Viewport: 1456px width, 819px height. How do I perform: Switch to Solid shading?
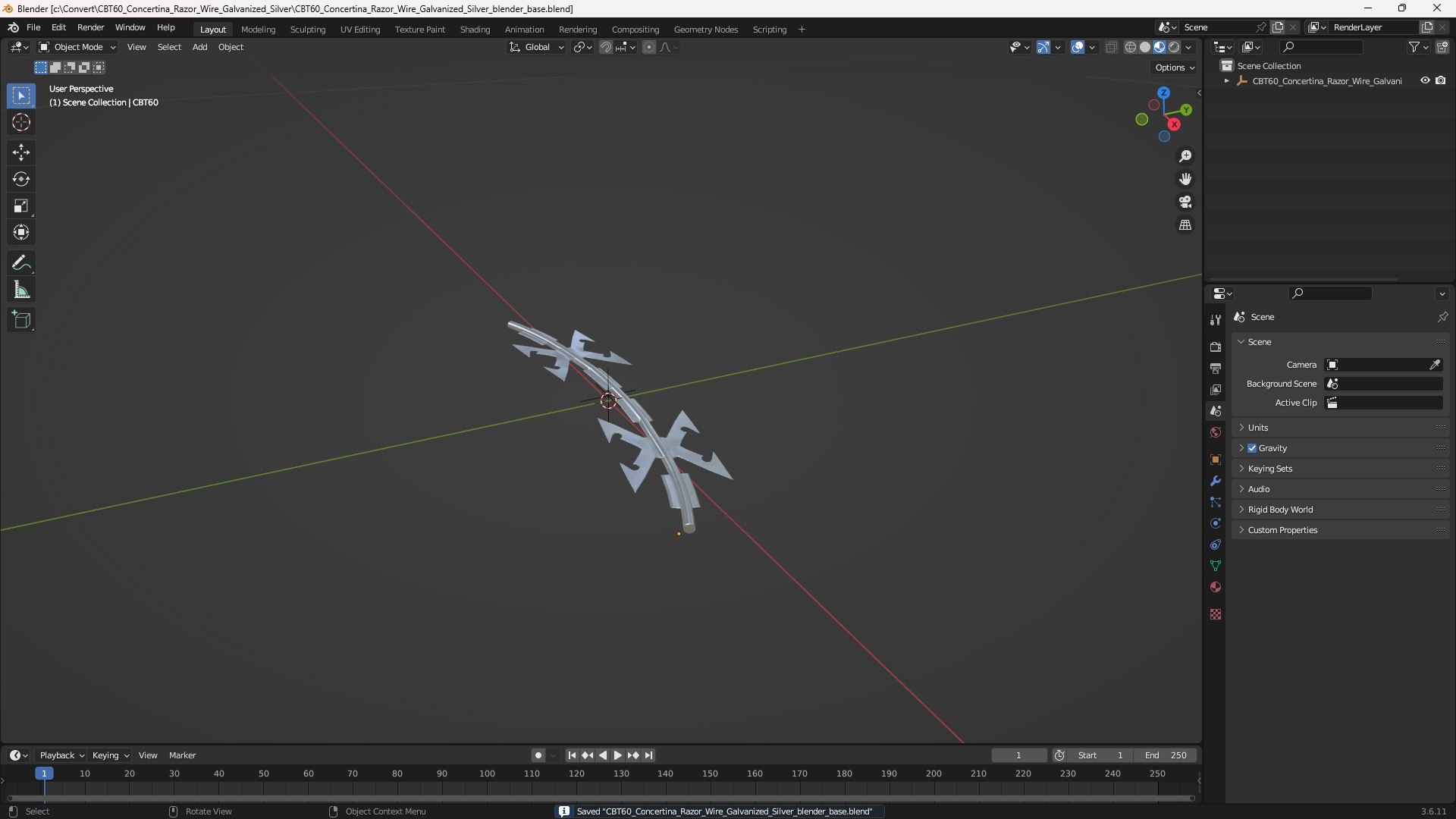click(x=1145, y=47)
